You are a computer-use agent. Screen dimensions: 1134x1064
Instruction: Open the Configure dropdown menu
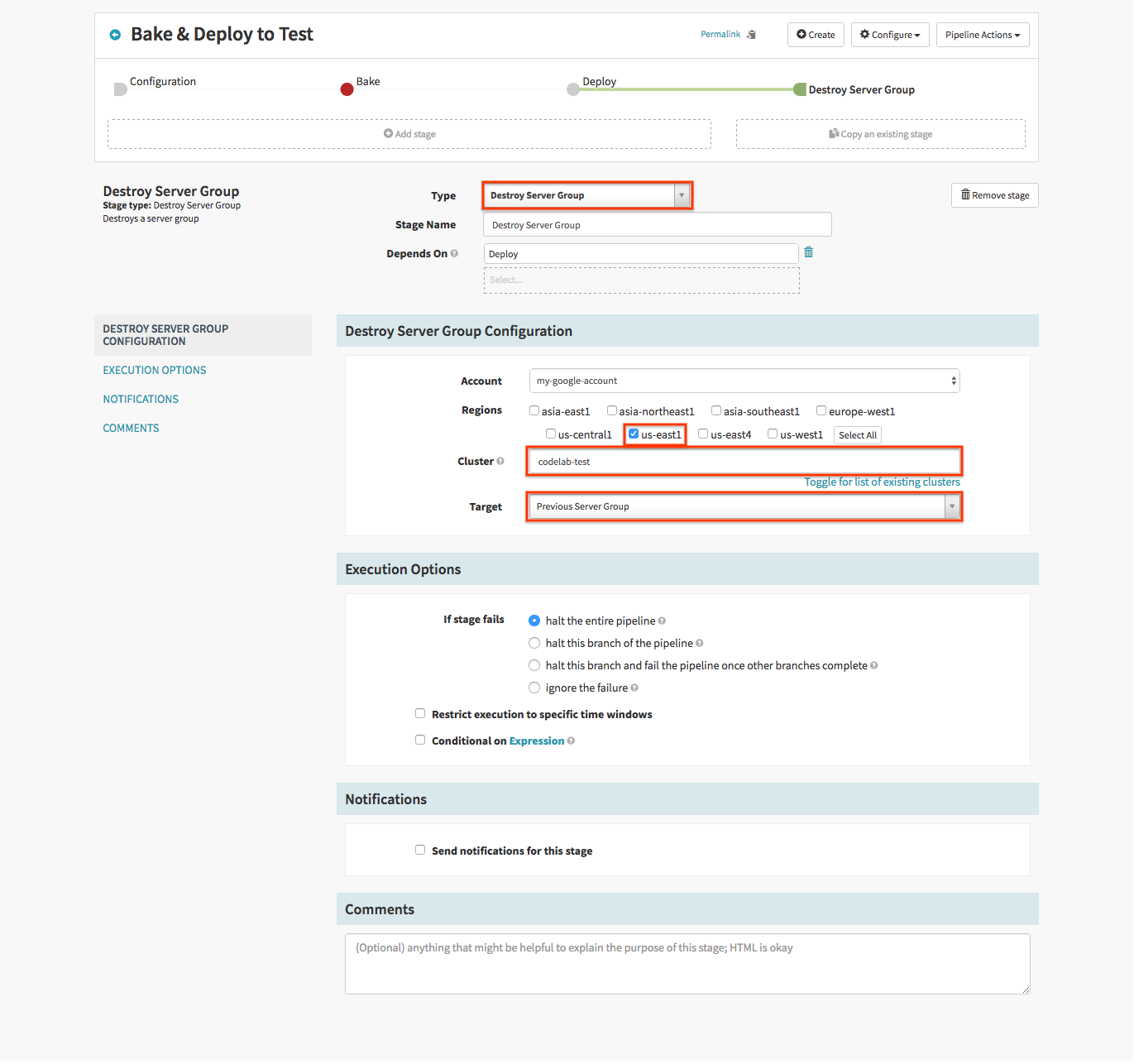[890, 35]
